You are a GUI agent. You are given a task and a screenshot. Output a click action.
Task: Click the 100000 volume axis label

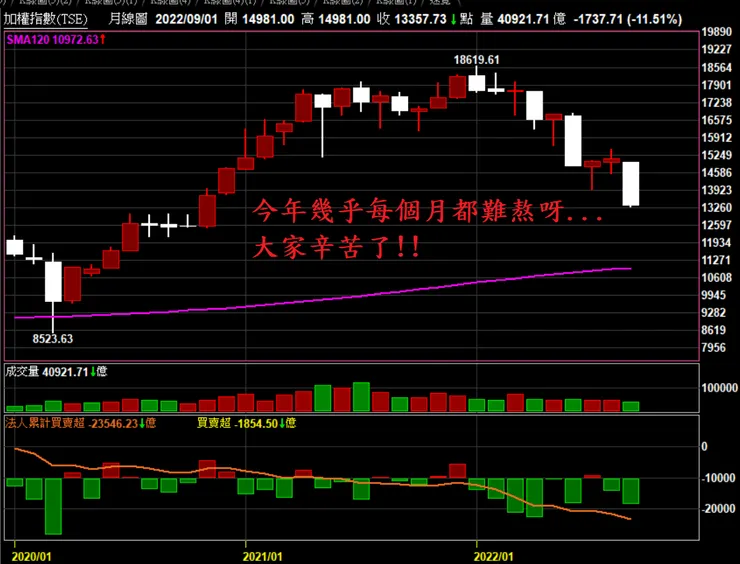(x=719, y=388)
